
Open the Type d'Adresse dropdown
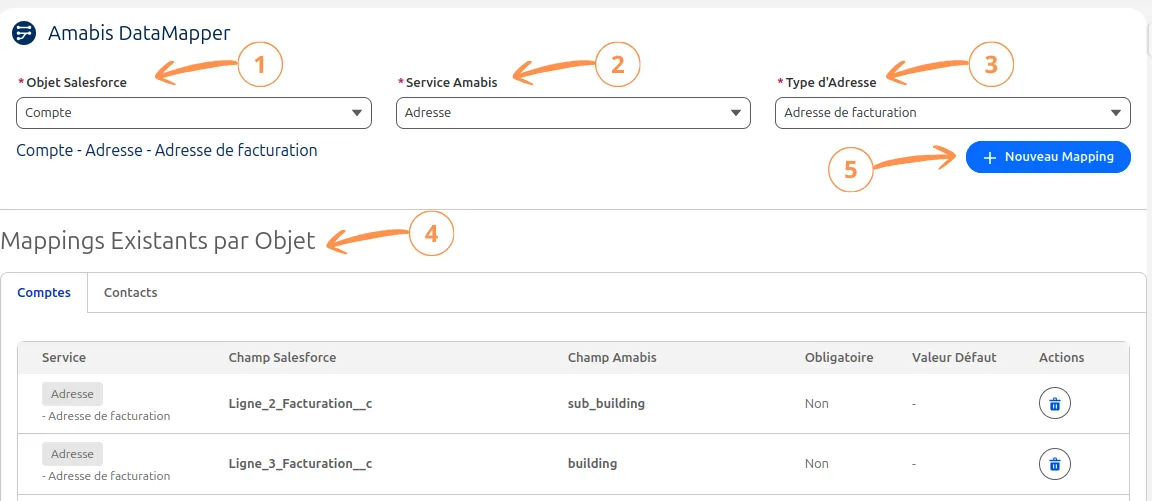(952, 113)
